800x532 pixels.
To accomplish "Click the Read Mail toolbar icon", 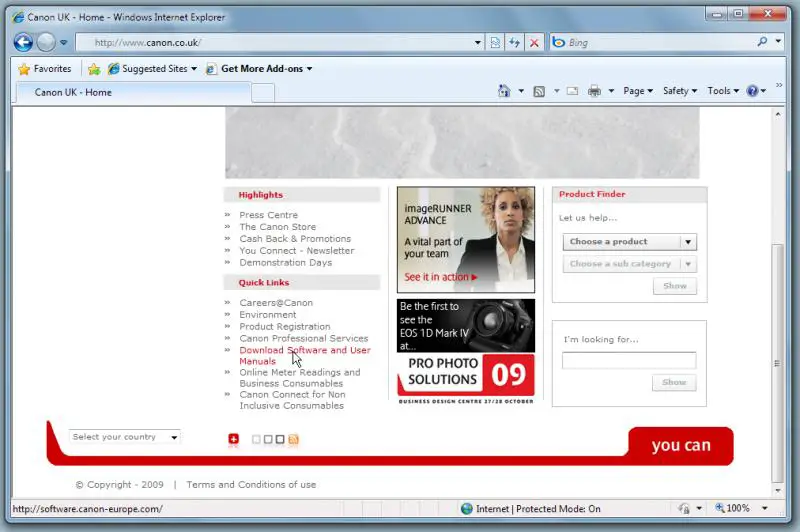I will click(x=573, y=91).
